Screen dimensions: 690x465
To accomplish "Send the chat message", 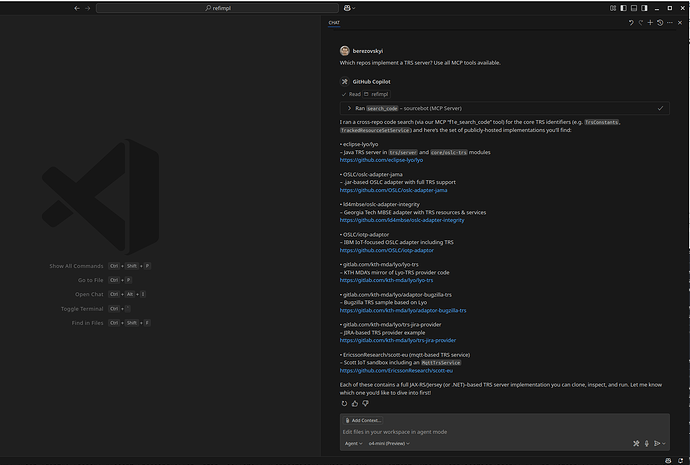I will click(x=657, y=443).
